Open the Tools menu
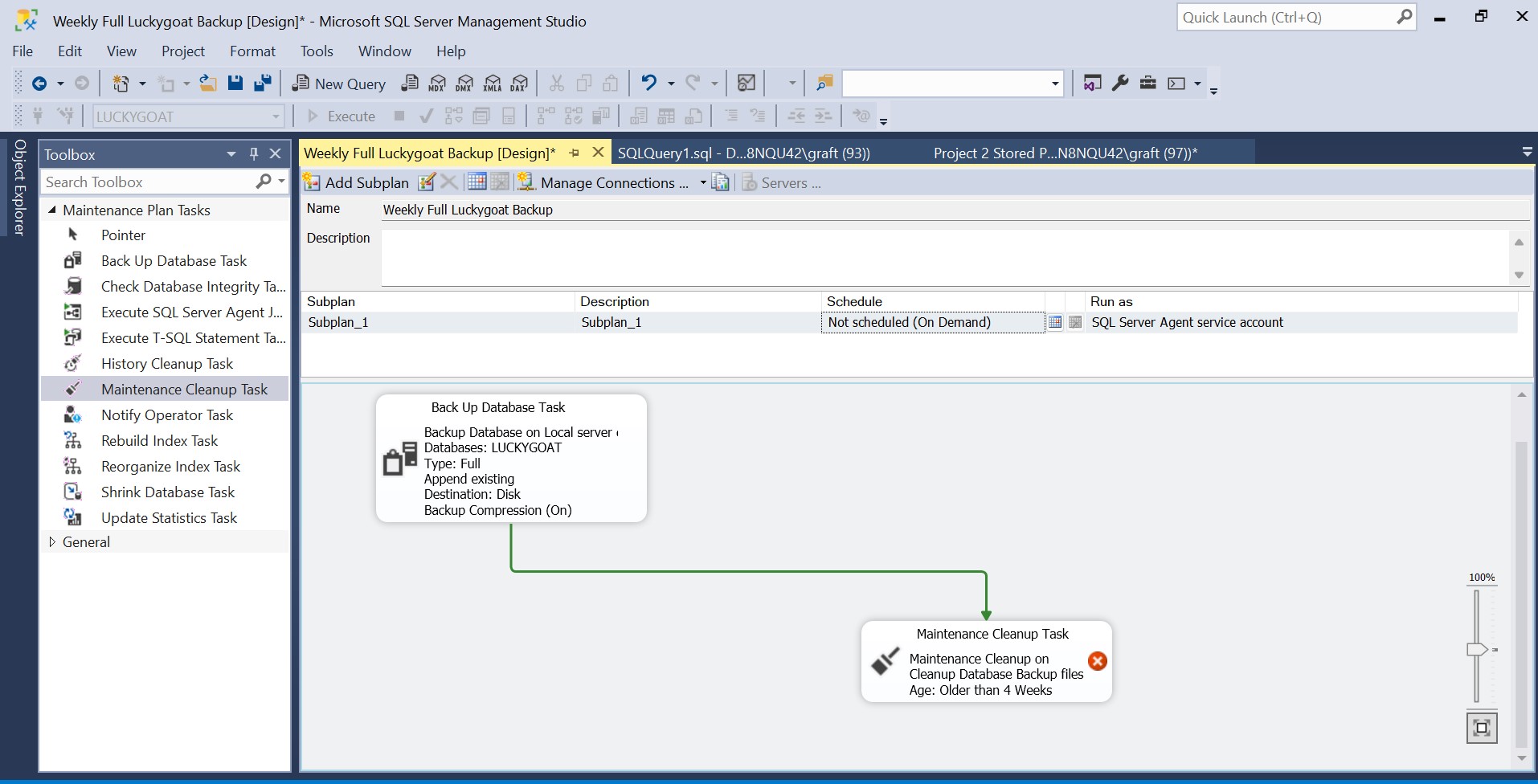 [317, 51]
